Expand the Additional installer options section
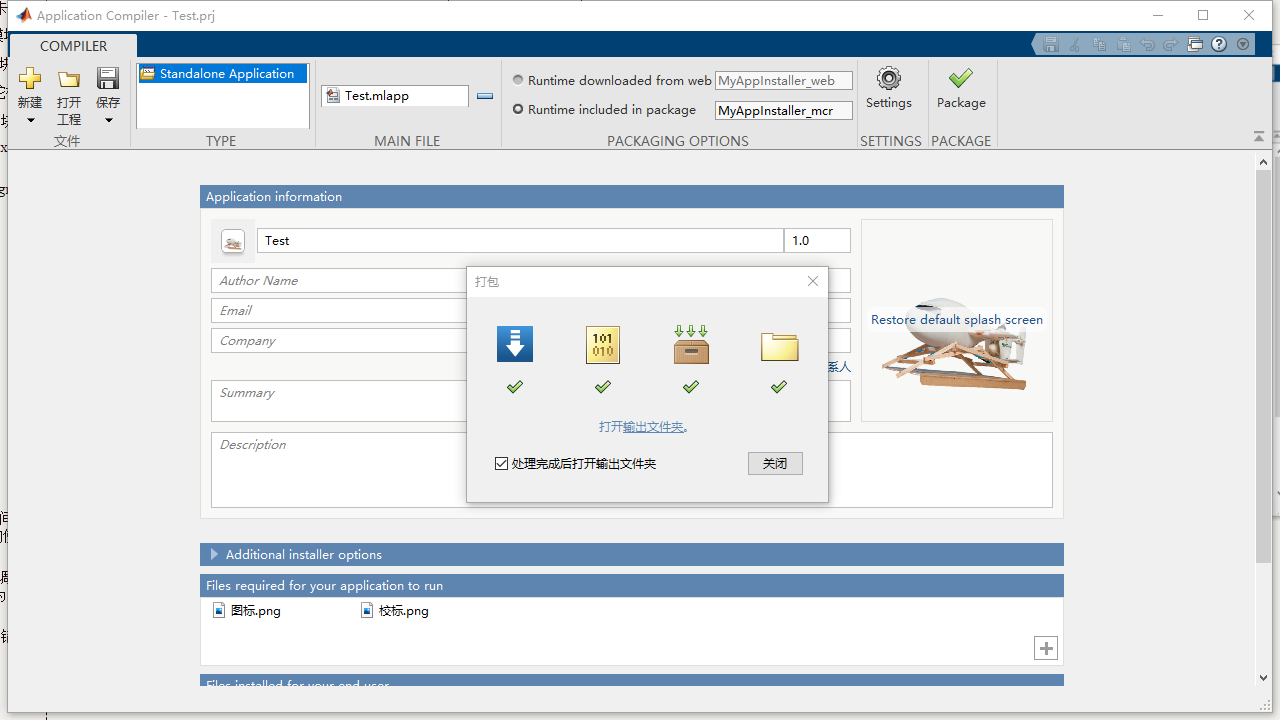This screenshot has height=720, width=1280. [x=213, y=554]
